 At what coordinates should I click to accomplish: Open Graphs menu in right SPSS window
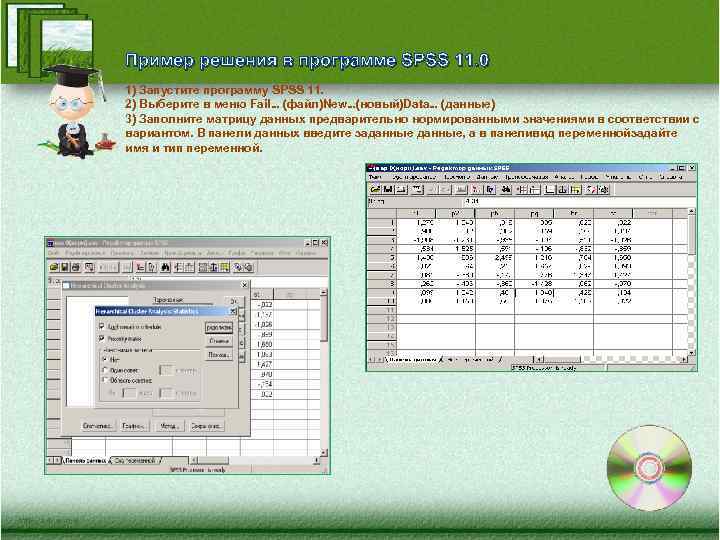(x=589, y=177)
